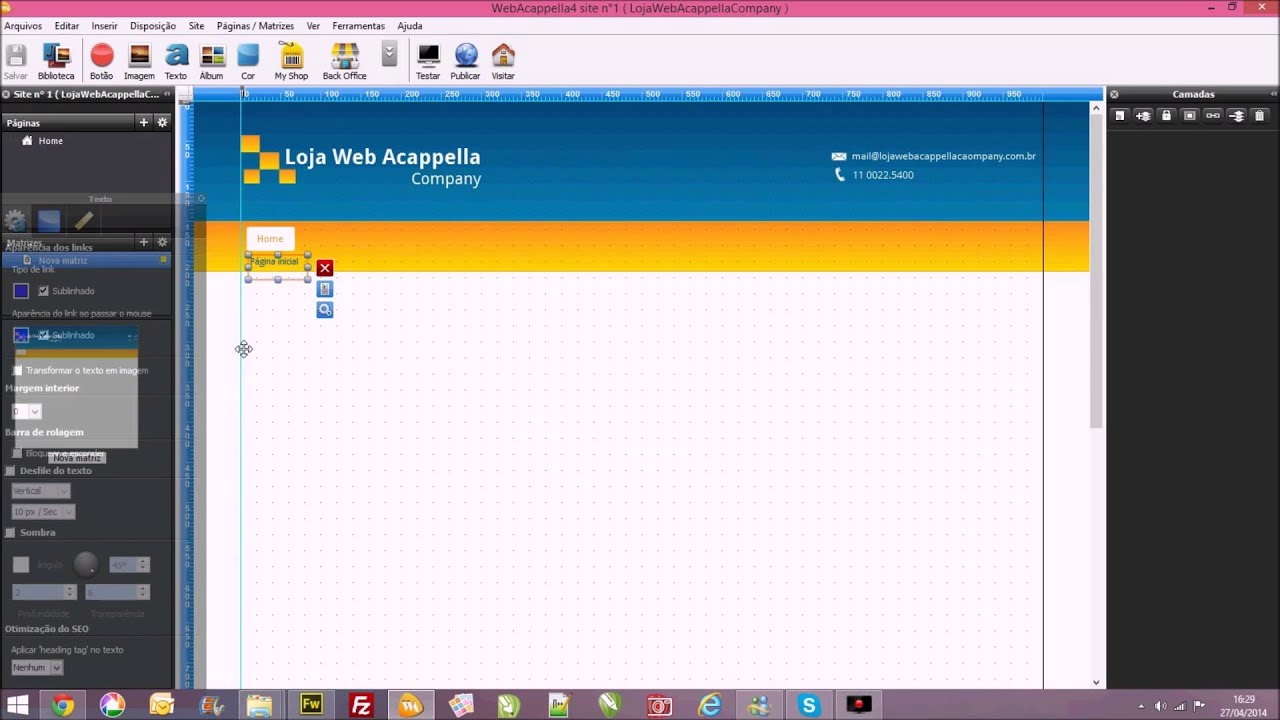Viewport: 1280px width, 720px height.
Task: Enable the Sombra checkbox
Action: pyautogui.click(x=11, y=533)
